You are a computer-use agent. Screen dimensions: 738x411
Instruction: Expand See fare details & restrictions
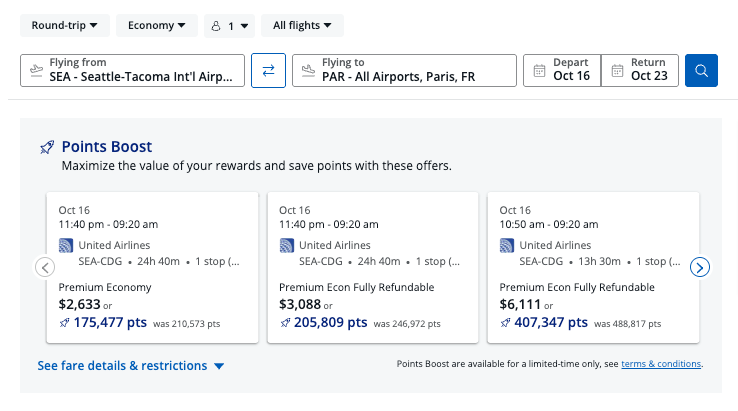pos(131,366)
